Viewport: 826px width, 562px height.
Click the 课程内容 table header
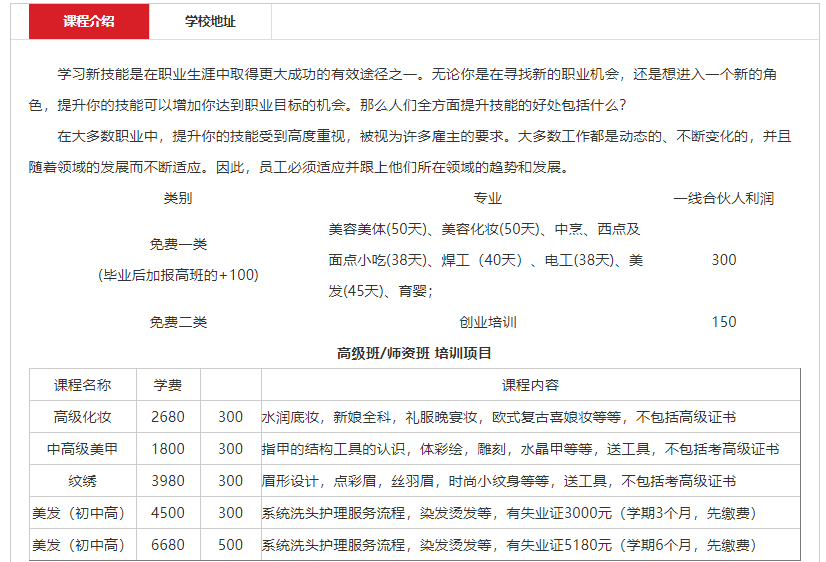[530, 385]
